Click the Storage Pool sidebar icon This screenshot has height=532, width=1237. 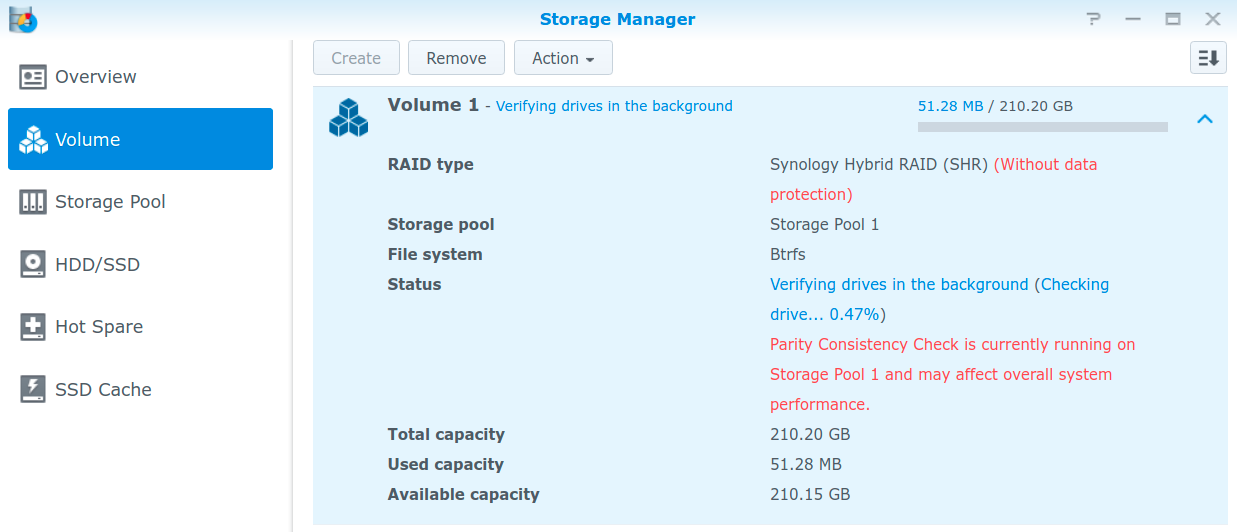(33, 202)
